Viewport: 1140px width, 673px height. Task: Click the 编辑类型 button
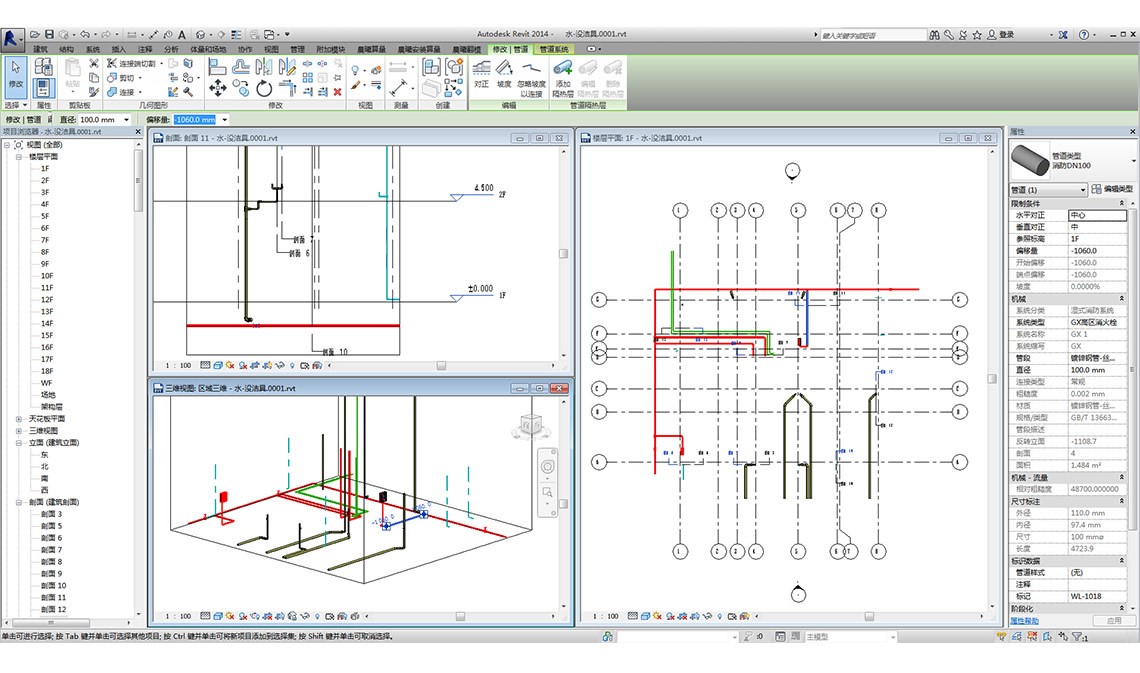[x=1111, y=189]
